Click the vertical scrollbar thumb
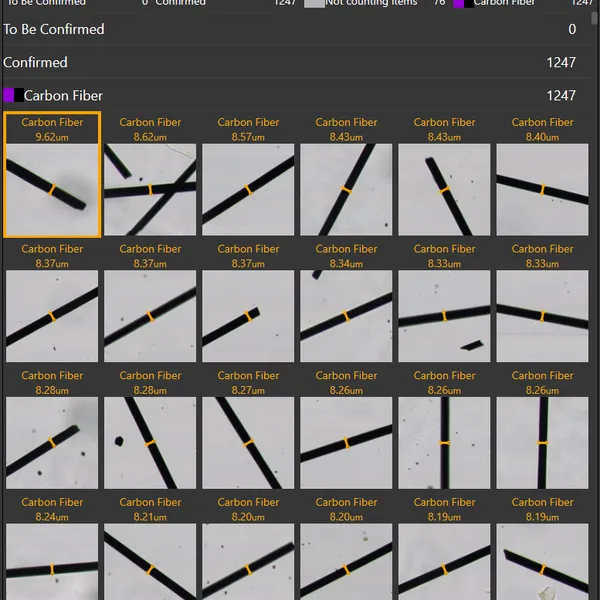Screen dimensions: 600x600 click(x=595, y=17)
